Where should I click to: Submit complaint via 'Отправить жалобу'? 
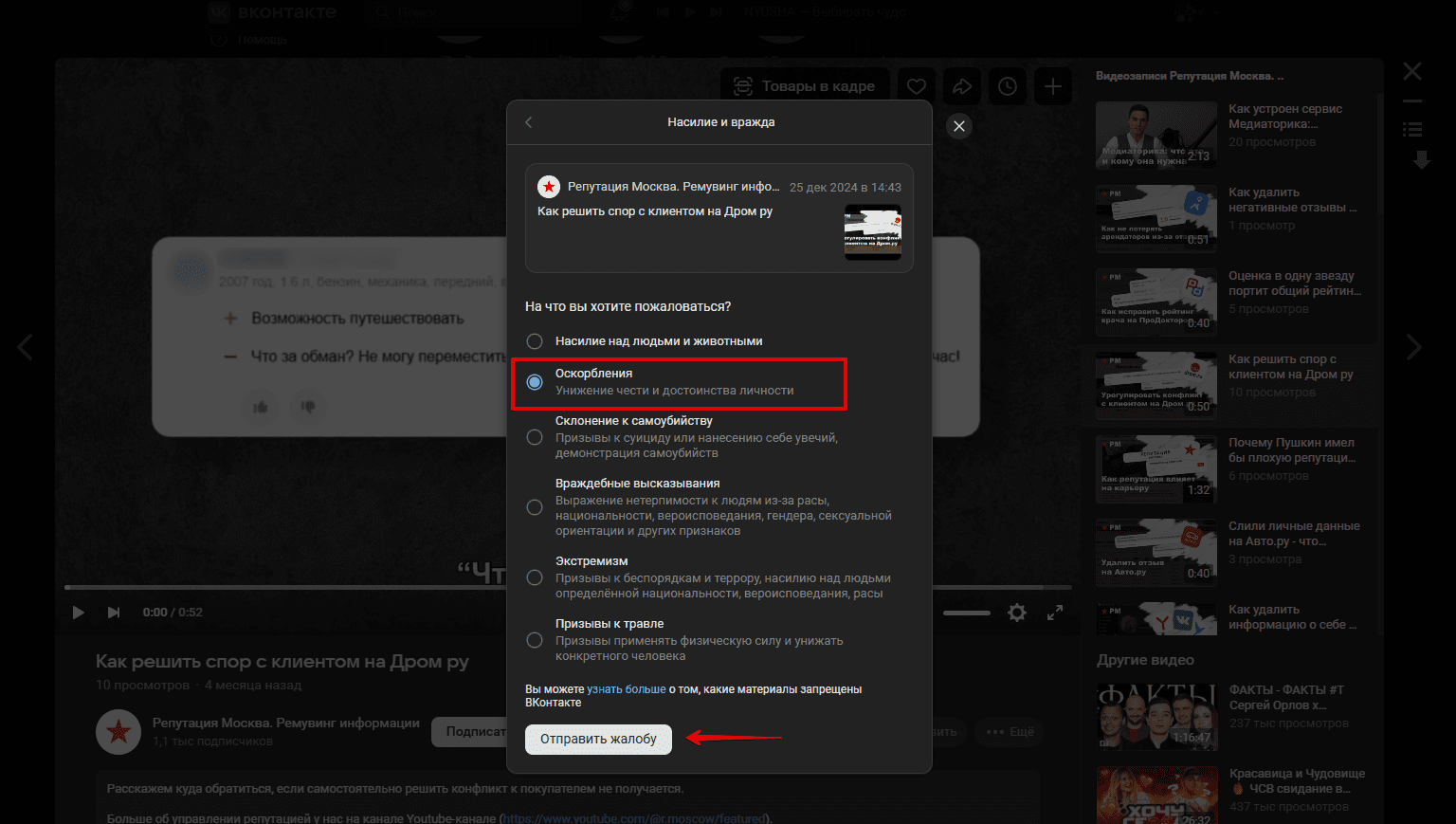pyautogui.click(x=598, y=739)
